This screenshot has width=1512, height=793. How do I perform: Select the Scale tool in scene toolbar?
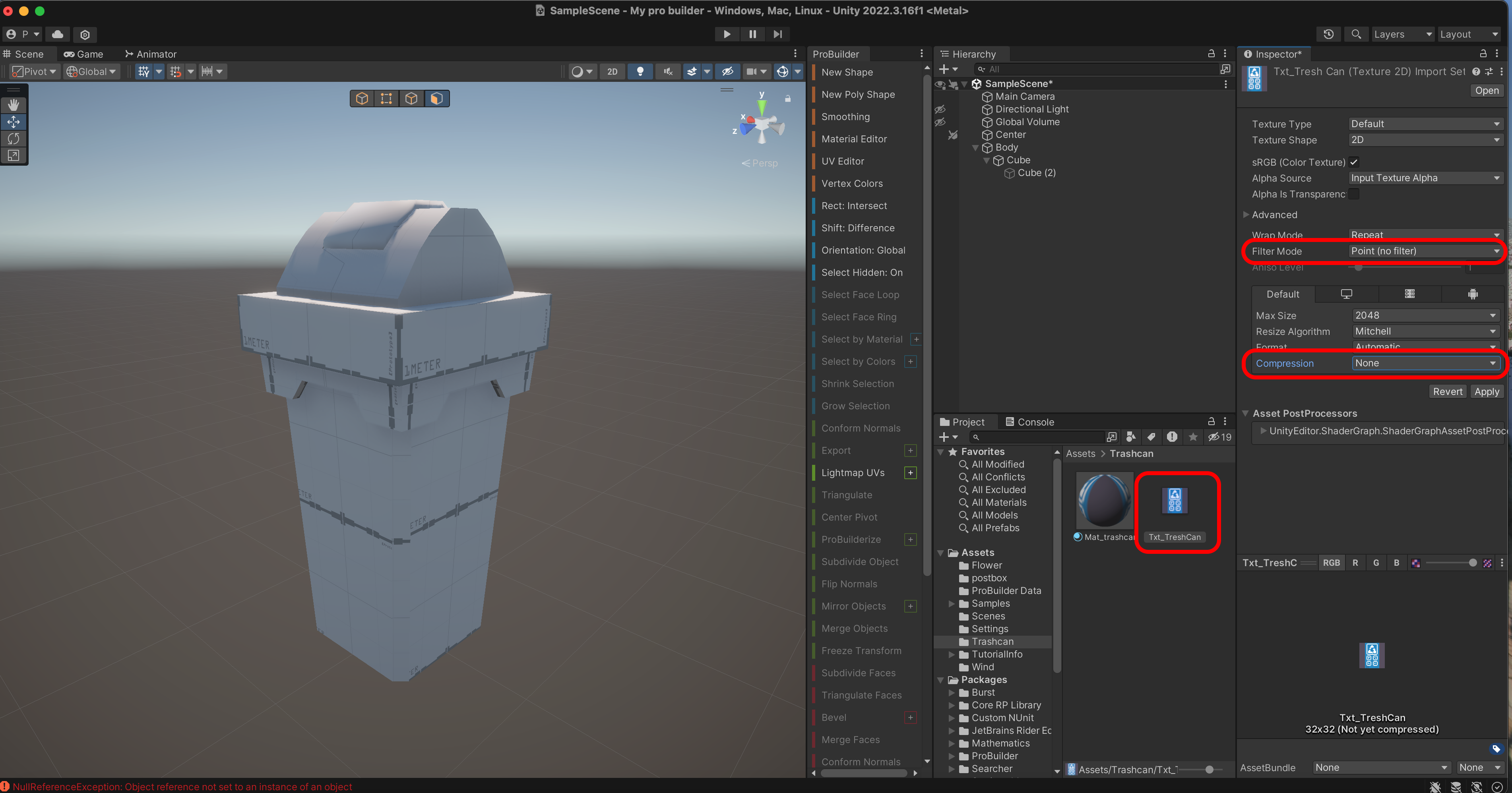pos(14,155)
